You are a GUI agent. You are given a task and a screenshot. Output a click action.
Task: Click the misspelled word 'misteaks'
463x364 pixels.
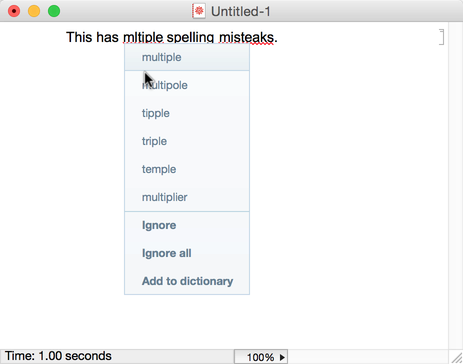click(x=246, y=37)
